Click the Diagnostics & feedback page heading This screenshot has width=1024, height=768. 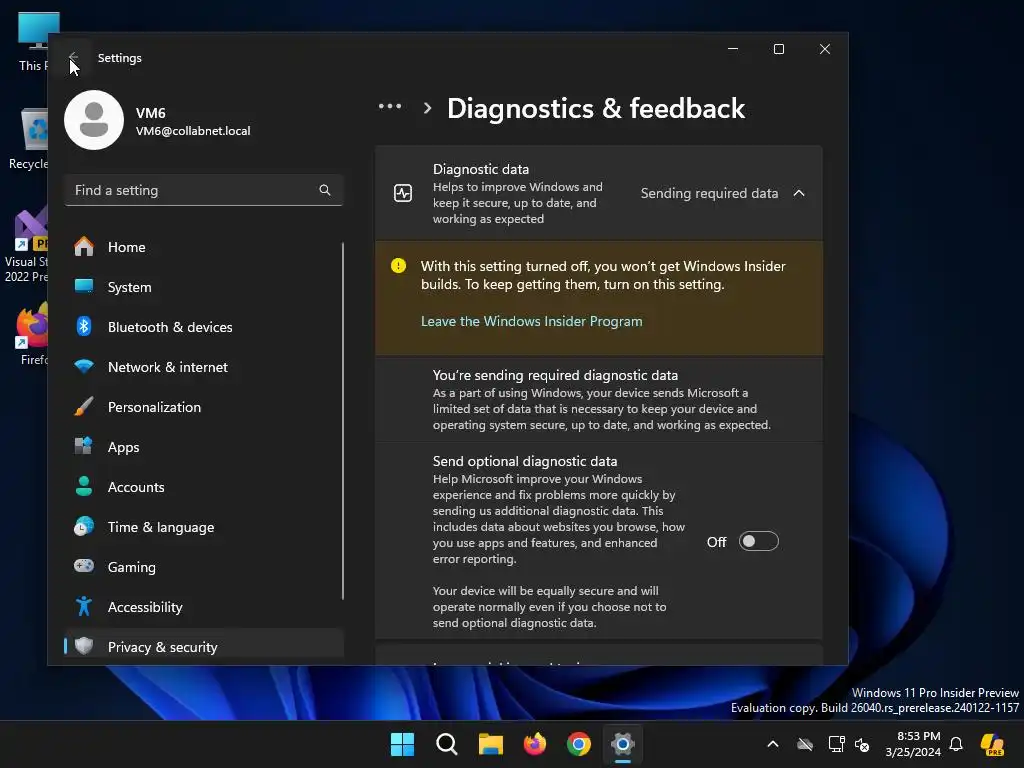(596, 108)
